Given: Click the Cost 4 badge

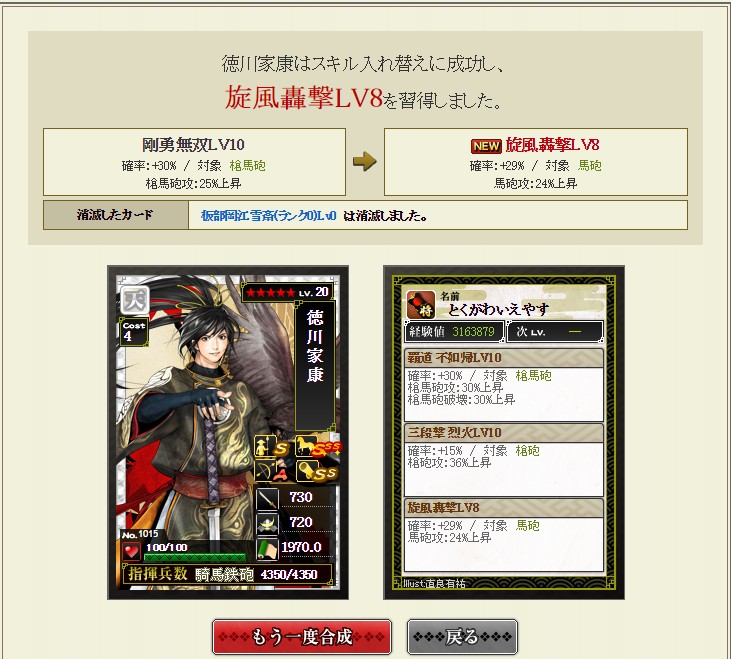Looking at the screenshot, I should (x=134, y=331).
